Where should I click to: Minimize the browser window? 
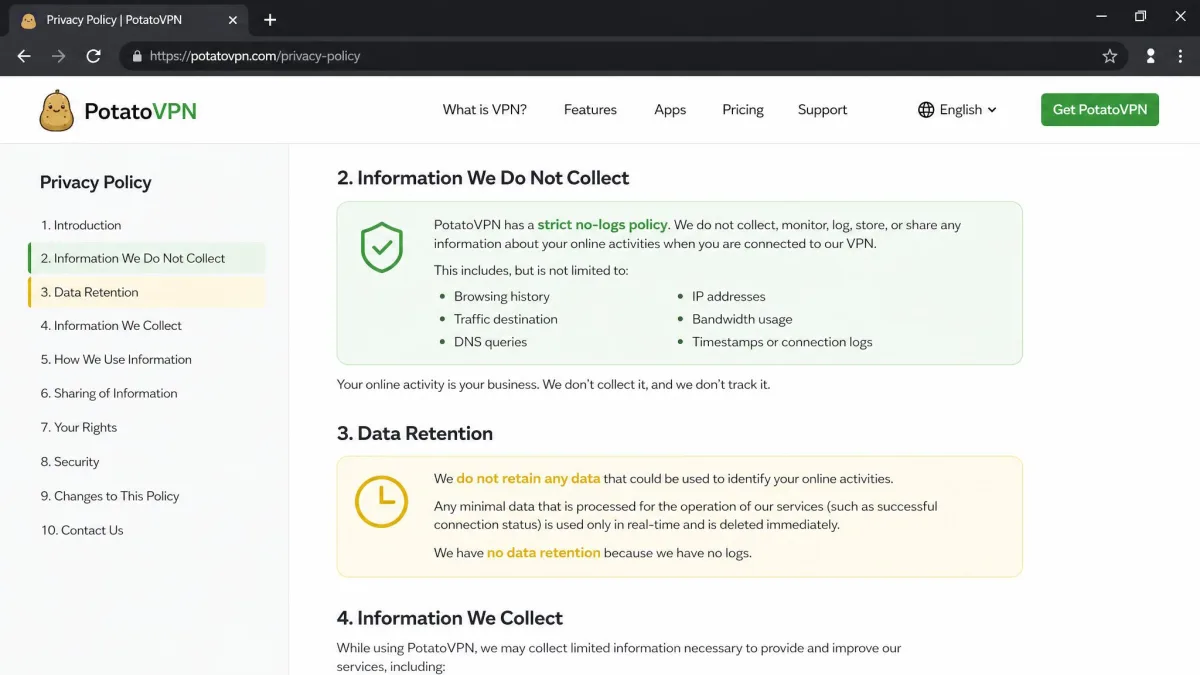click(1101, 16)
